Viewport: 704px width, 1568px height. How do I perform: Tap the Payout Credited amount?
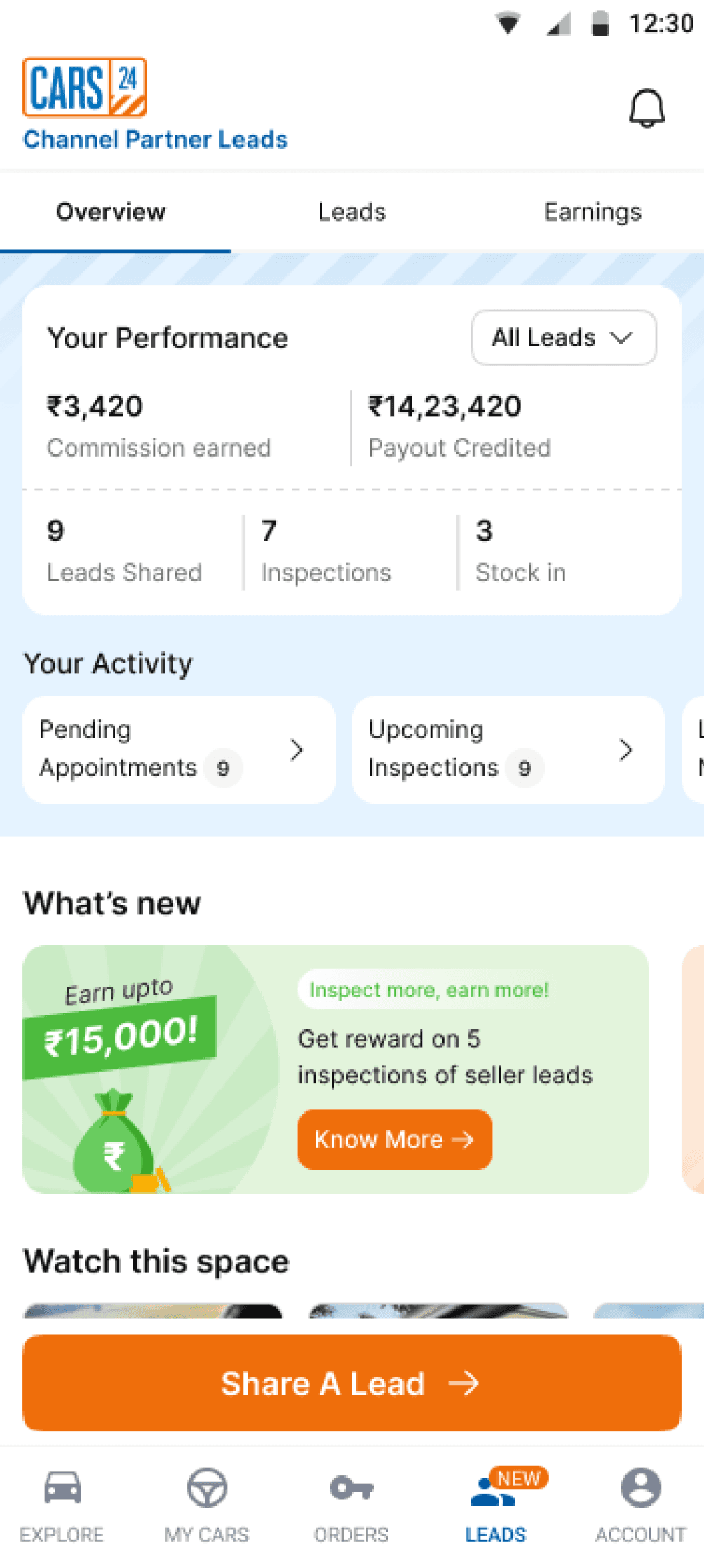coord(445,407)
